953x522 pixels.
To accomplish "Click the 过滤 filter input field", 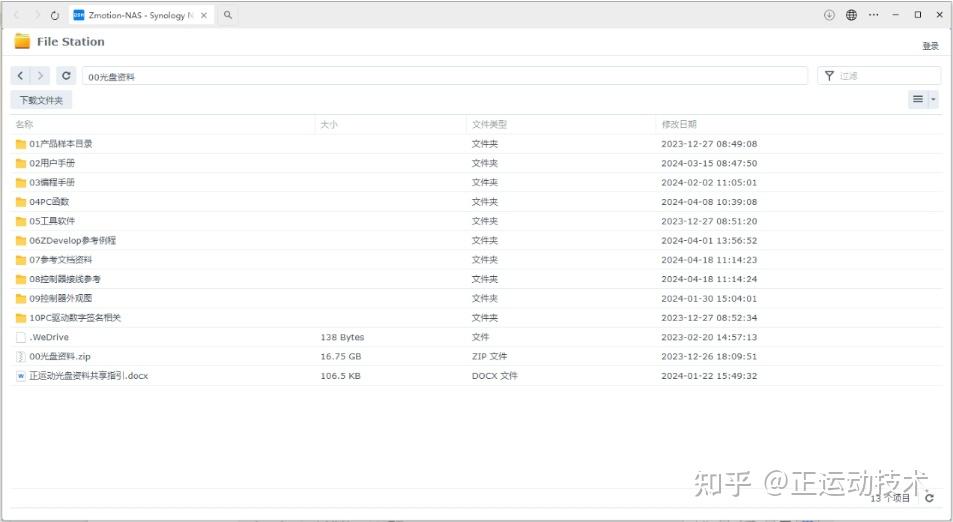I will click(x=879, y=76).
